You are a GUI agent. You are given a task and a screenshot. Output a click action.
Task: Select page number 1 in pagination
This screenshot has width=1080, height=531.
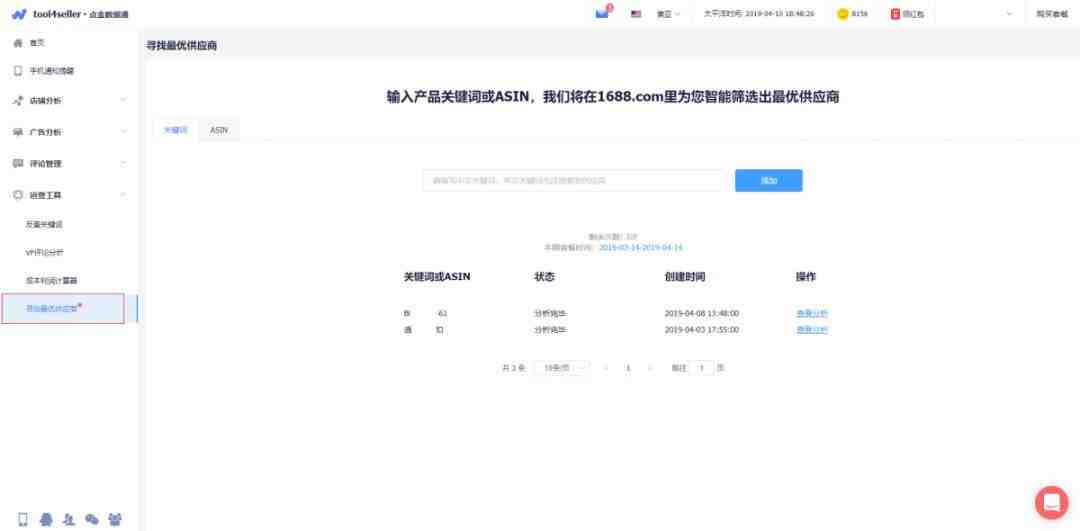pos(628,368)
